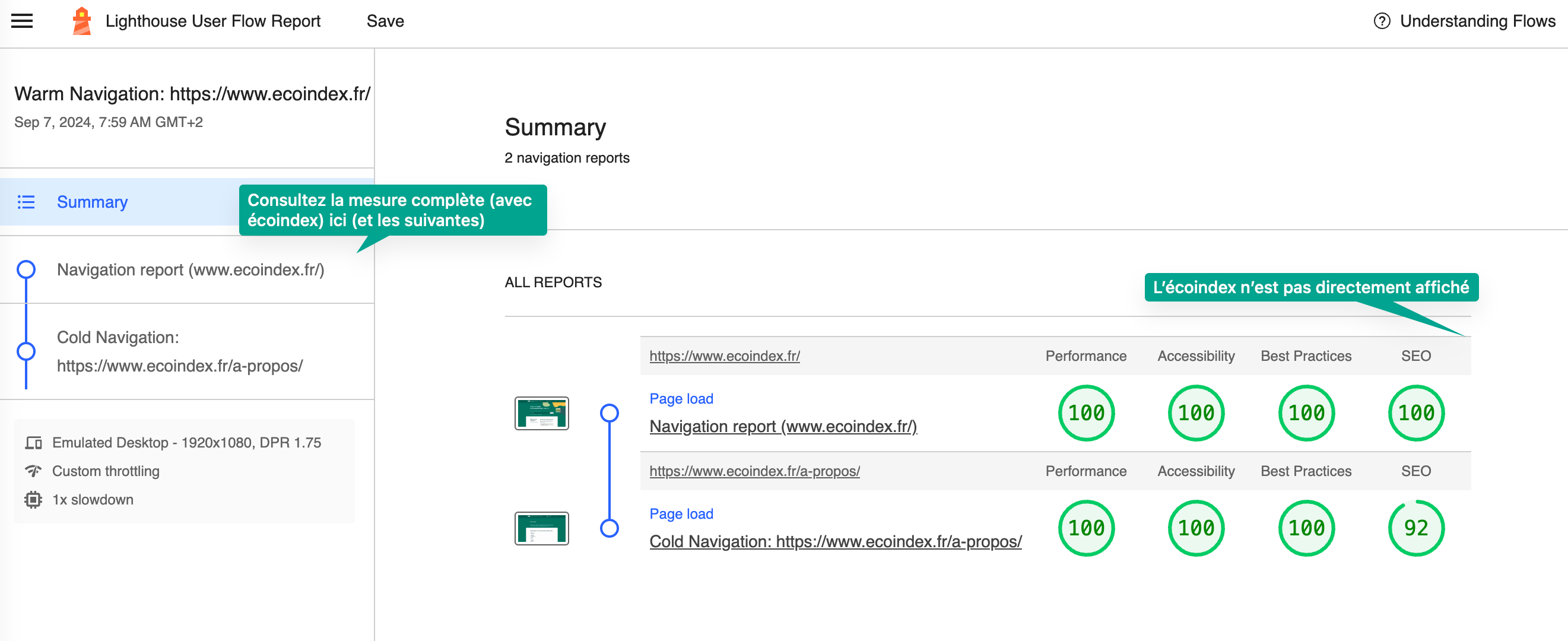Click the Save button

point(385,21)
